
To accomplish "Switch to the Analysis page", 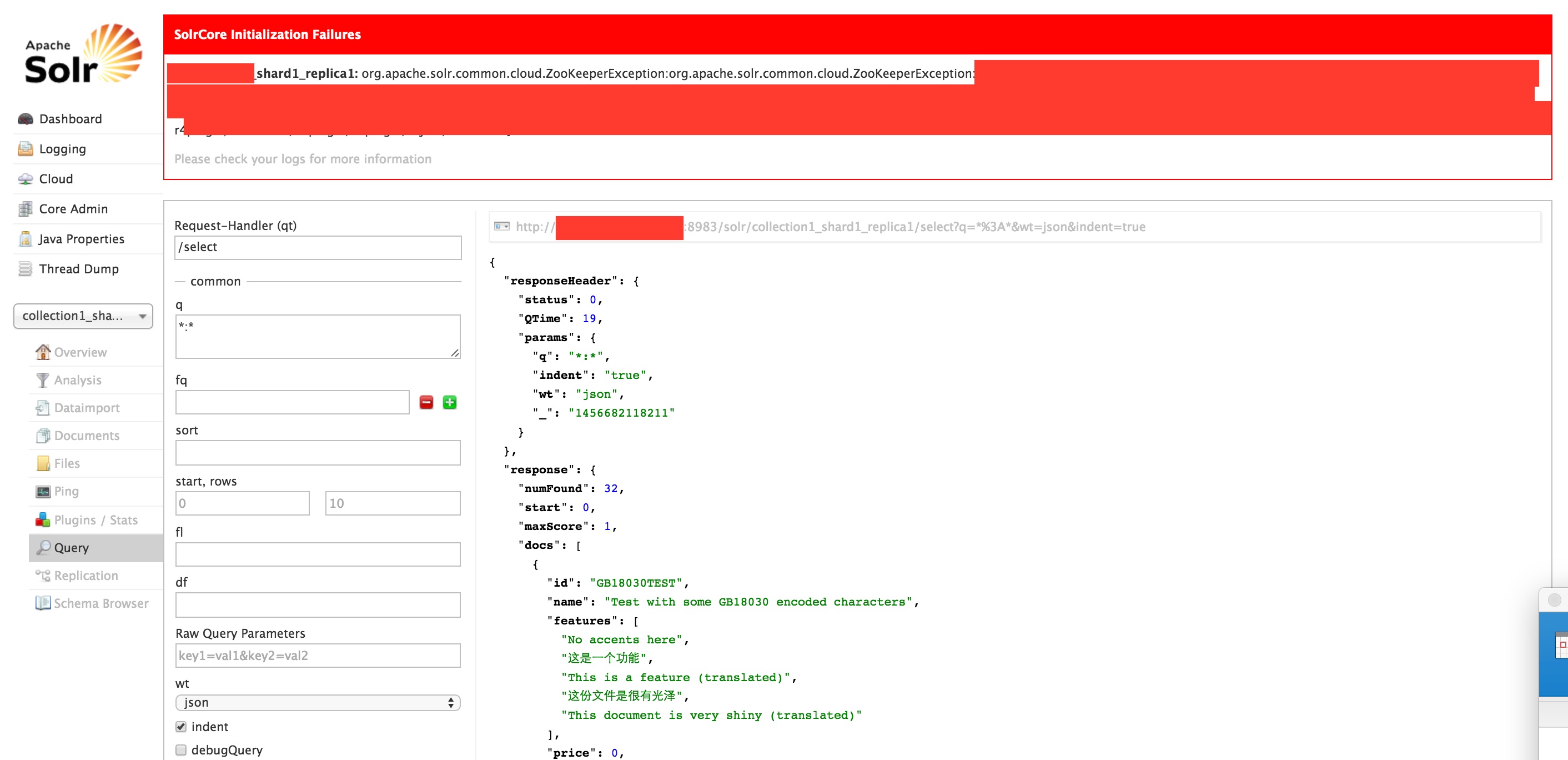I will point(77,379).
